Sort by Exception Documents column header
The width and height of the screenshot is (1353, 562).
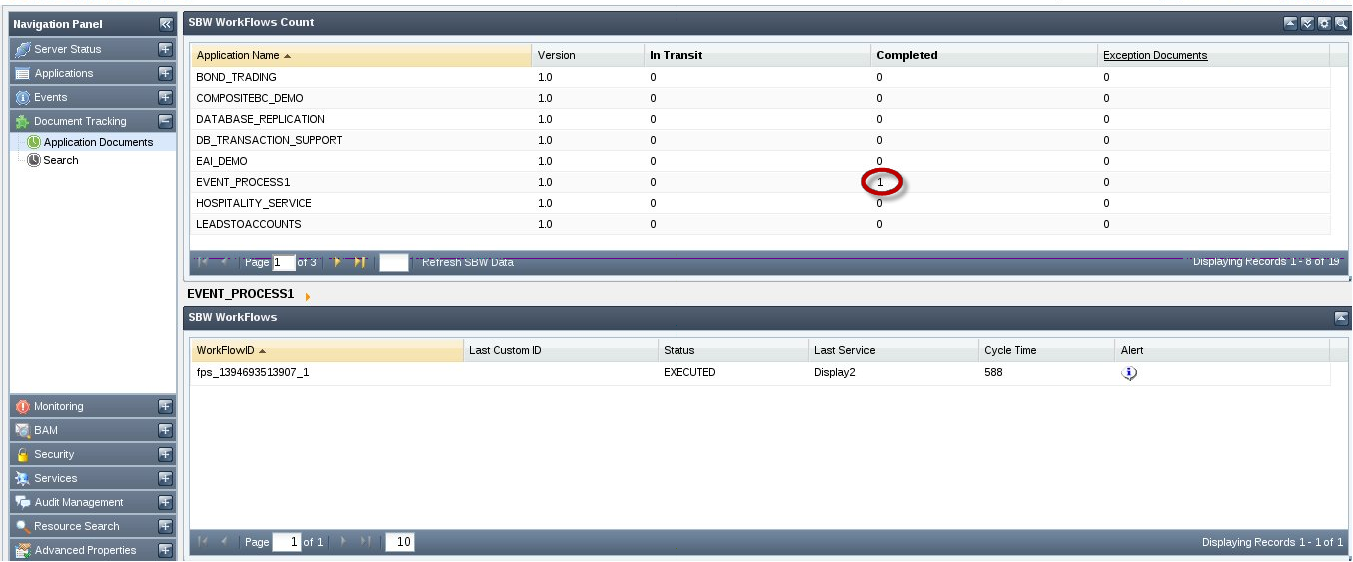click(x=1155, y=55)
